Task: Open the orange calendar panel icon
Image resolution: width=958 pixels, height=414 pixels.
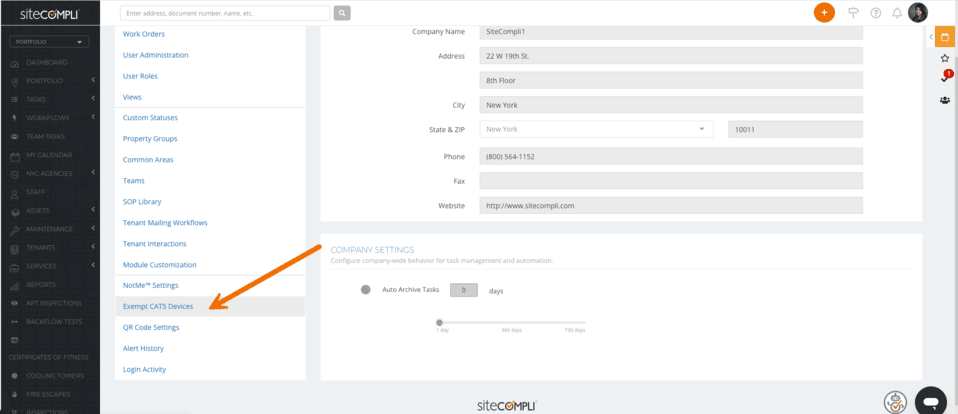Action: tap(945, 37)
